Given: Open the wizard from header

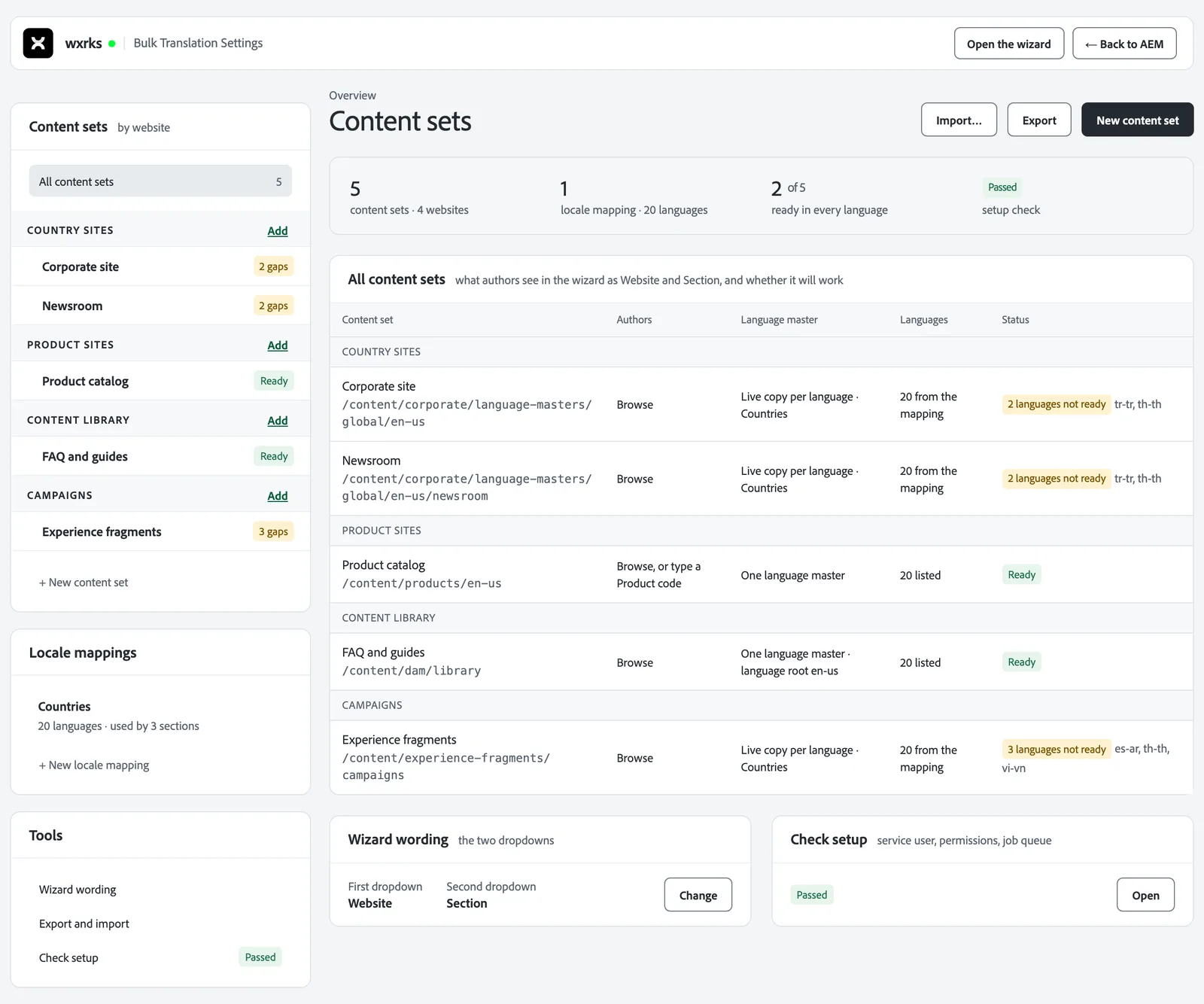Looking at the screenshot, I should point(1008,44).
